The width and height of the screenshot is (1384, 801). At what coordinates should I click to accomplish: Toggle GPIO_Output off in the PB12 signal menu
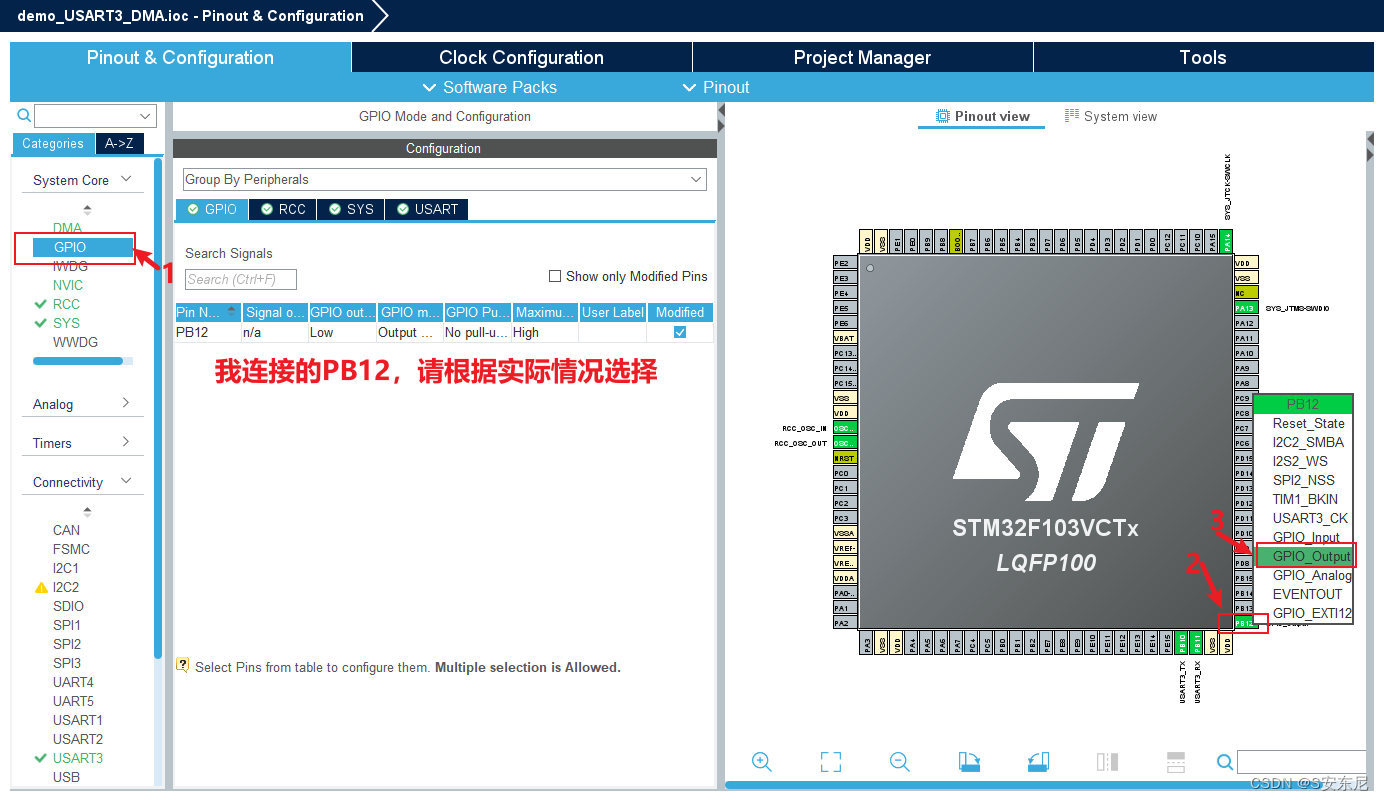(x=1304, y=556)
